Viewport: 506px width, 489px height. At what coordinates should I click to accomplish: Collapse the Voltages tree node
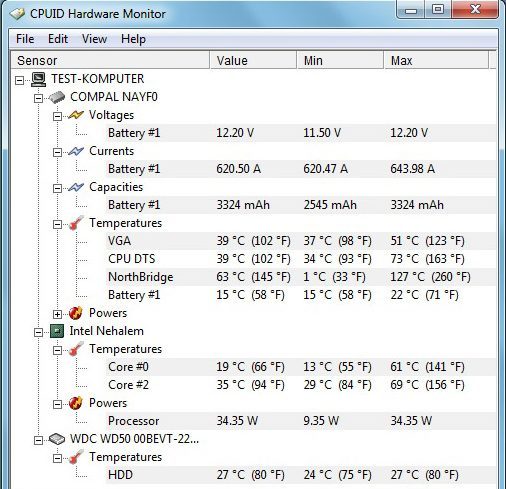[57, 116]
